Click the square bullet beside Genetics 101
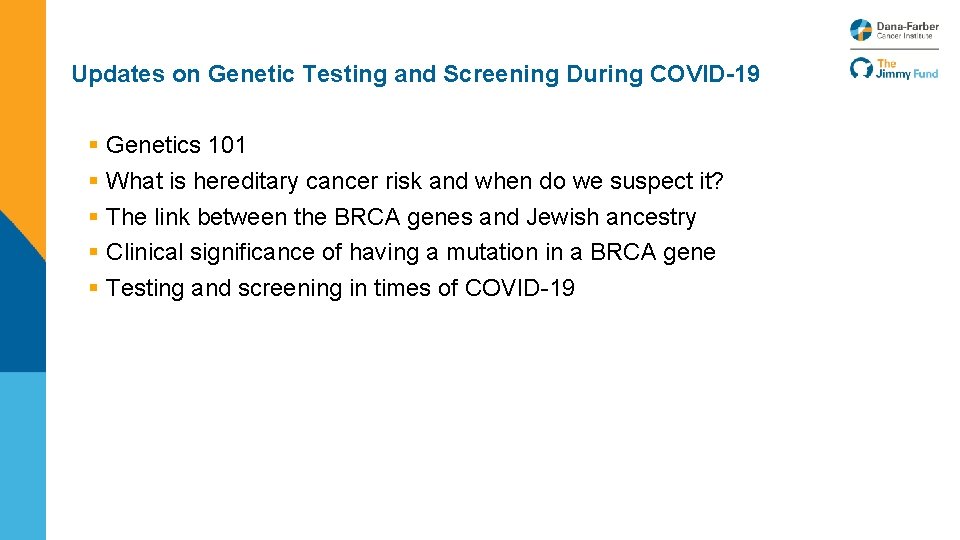The height and width of the screenshot is (540, 960). [x=93, y=145]
